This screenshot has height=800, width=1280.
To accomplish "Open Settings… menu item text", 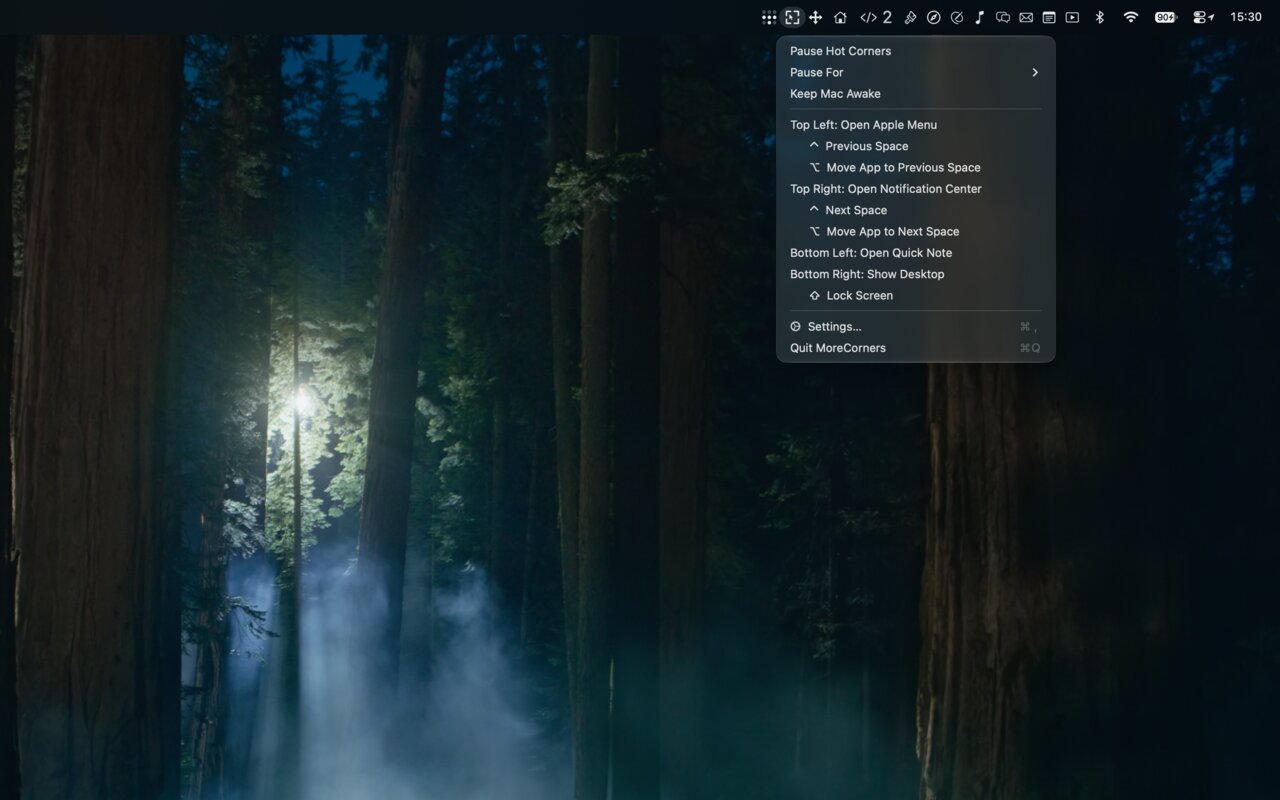I will (x=834, y=327).
